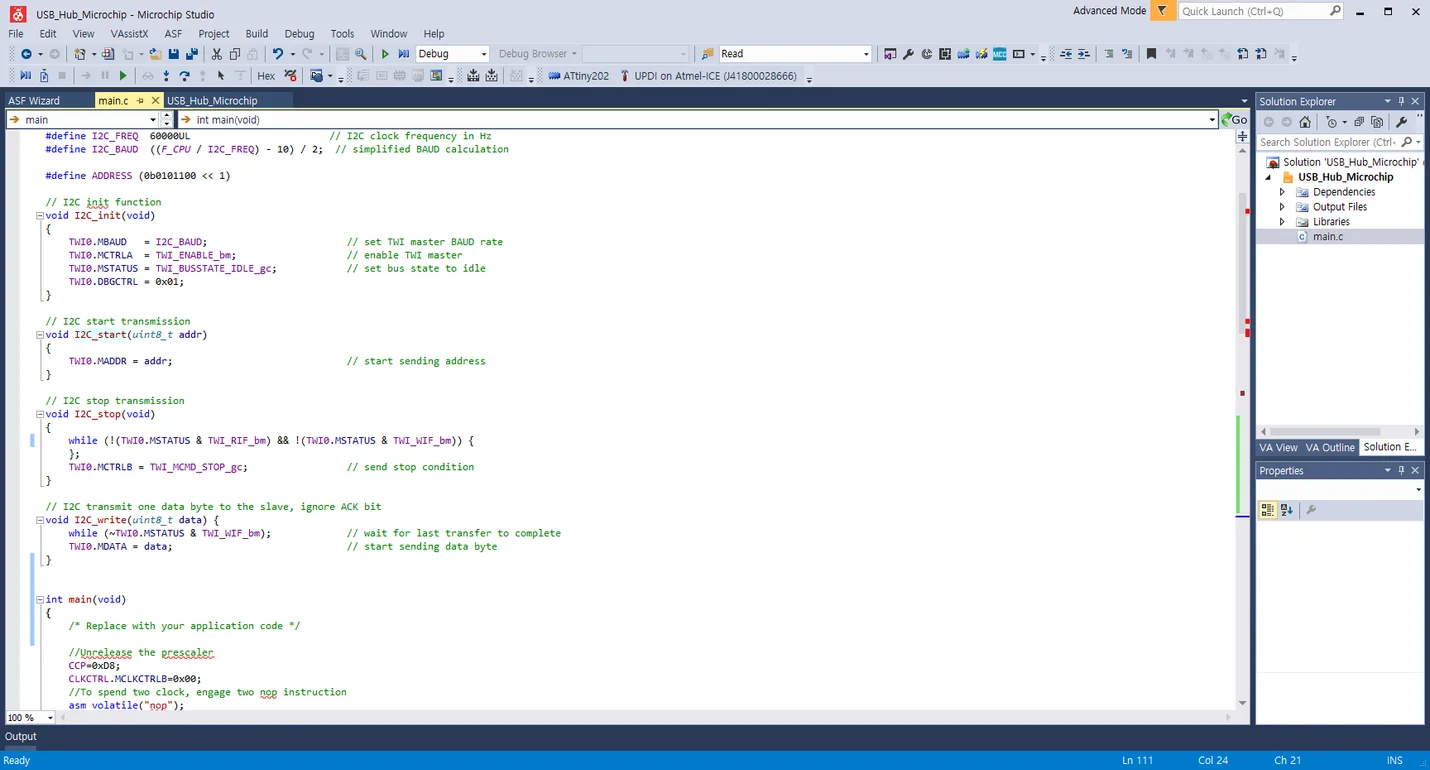Click UPDI on Atmel-ICE tool button
The image size is (1430, 770).
(x=709, y=76)
